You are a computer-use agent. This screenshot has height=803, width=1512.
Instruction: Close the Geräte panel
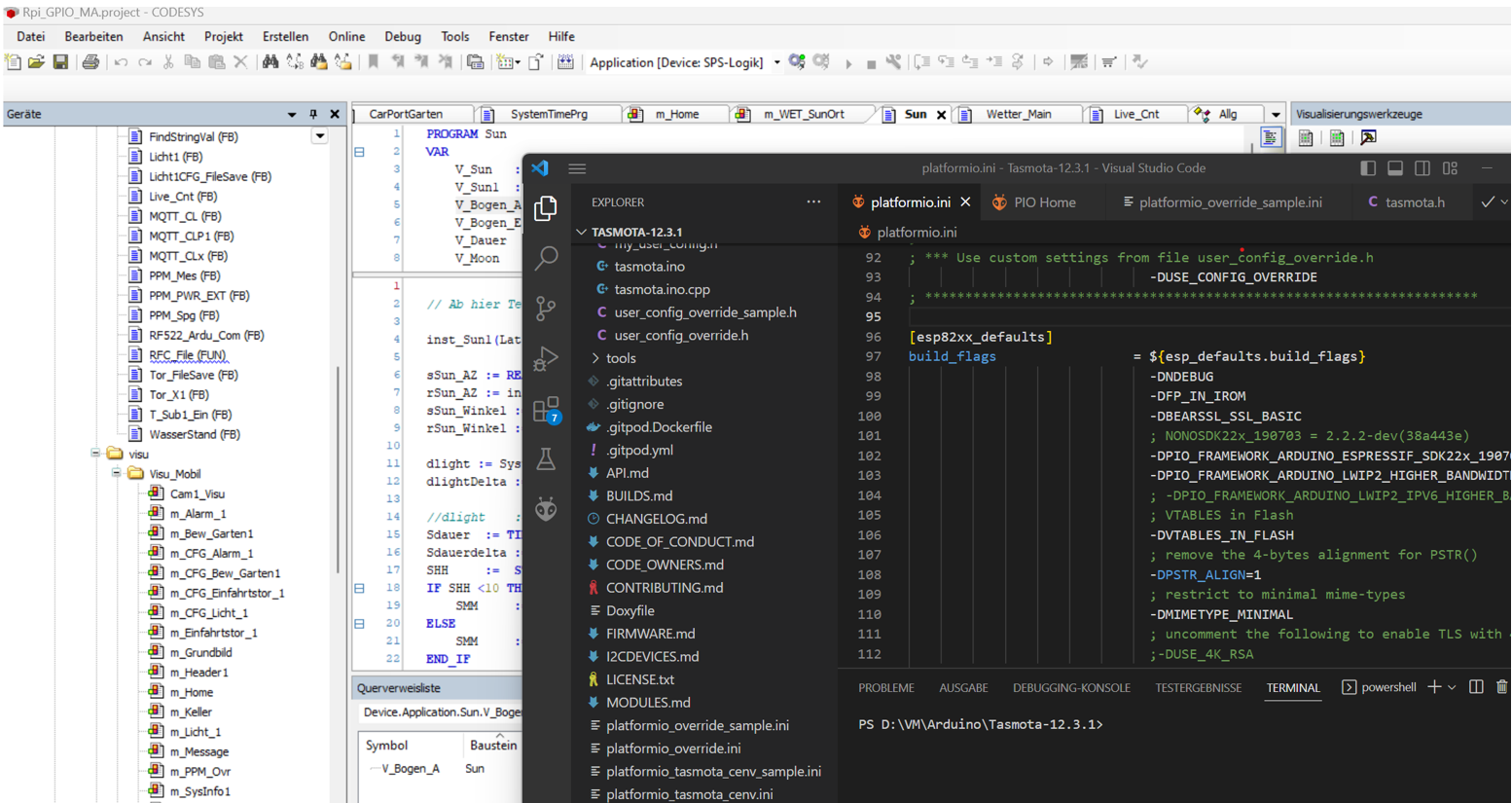335,114
